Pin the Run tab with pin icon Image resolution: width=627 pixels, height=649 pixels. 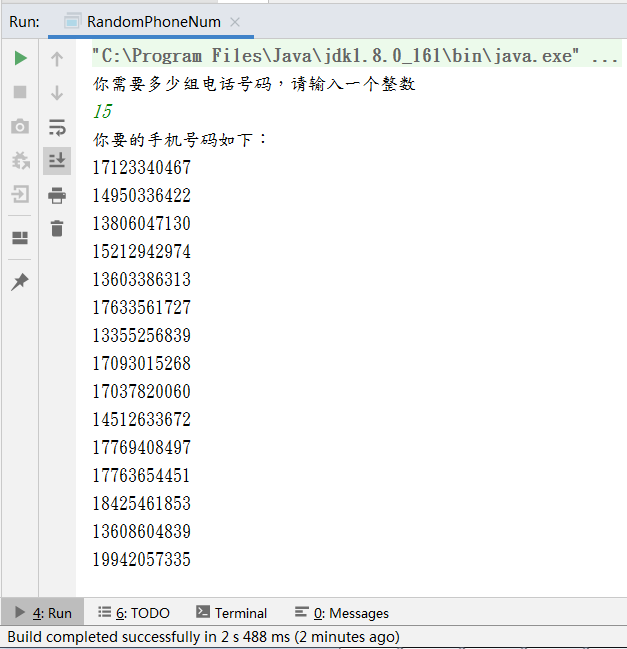click(20, 282)
